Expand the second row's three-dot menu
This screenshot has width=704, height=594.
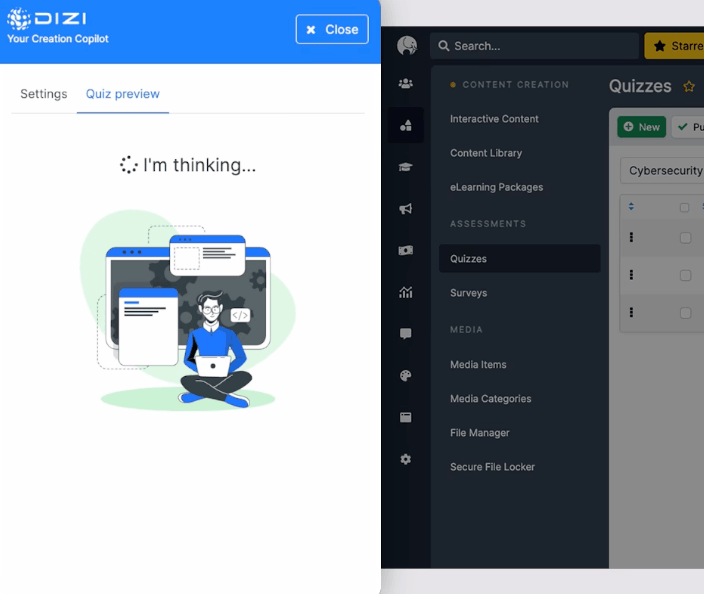(x=631, y=275)
